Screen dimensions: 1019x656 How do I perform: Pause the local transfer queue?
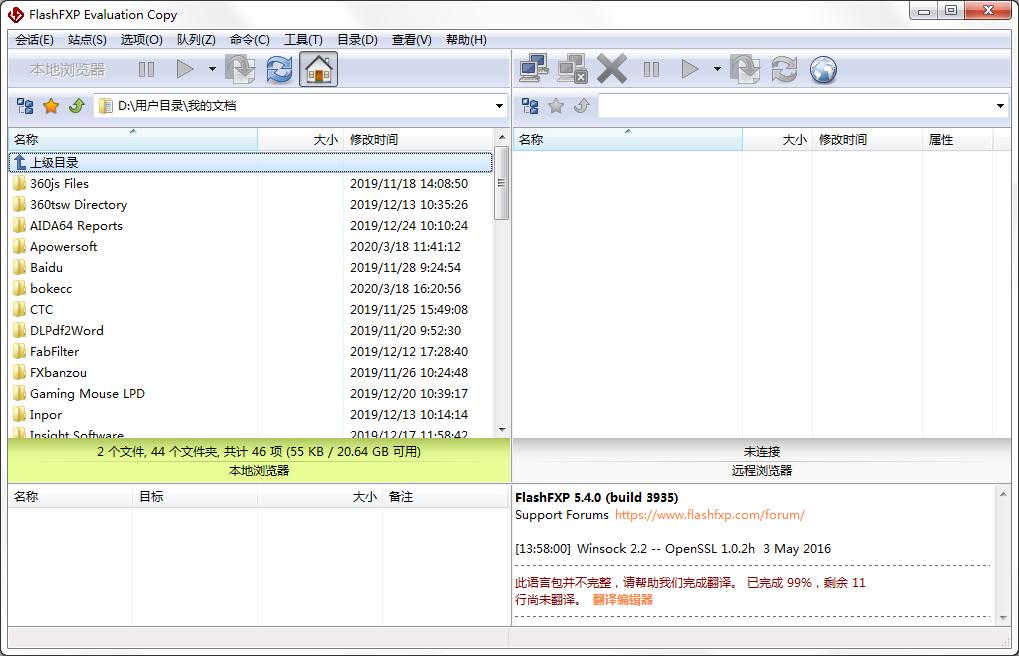pyautogui.click(x=146, y=69)
